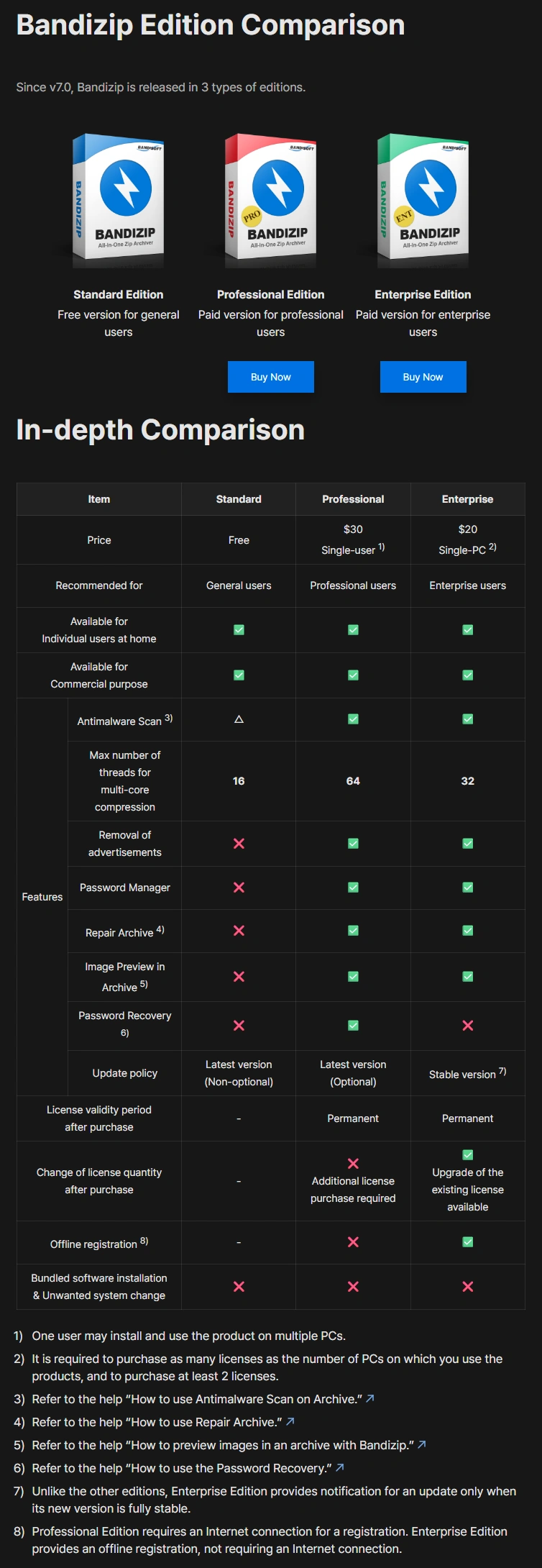Click the red cross in Standard's Password Manager cell
The image size is (542, 1568).
tap(239, 888)
